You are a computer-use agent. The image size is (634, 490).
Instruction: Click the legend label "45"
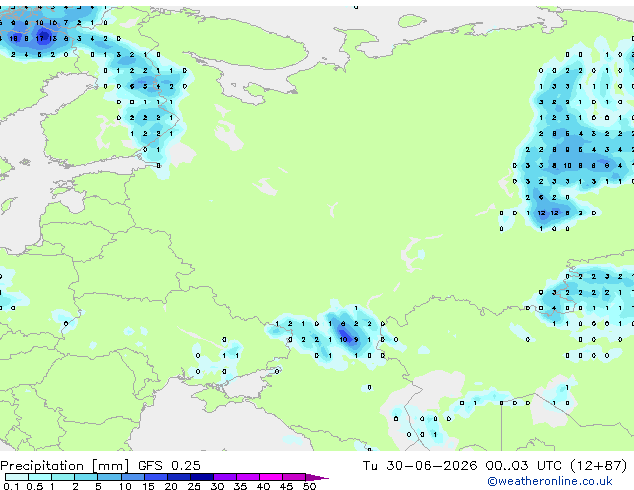click(x=286, y=486)
